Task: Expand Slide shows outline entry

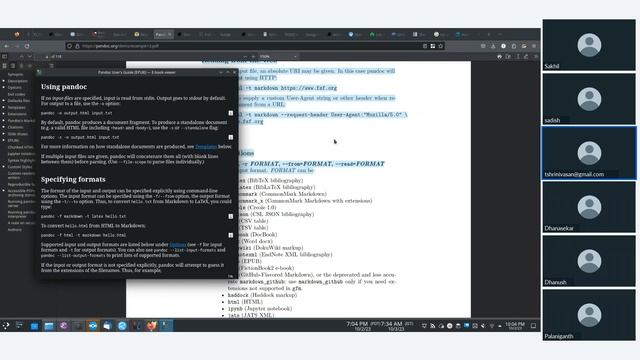Action: click(4, 133)
